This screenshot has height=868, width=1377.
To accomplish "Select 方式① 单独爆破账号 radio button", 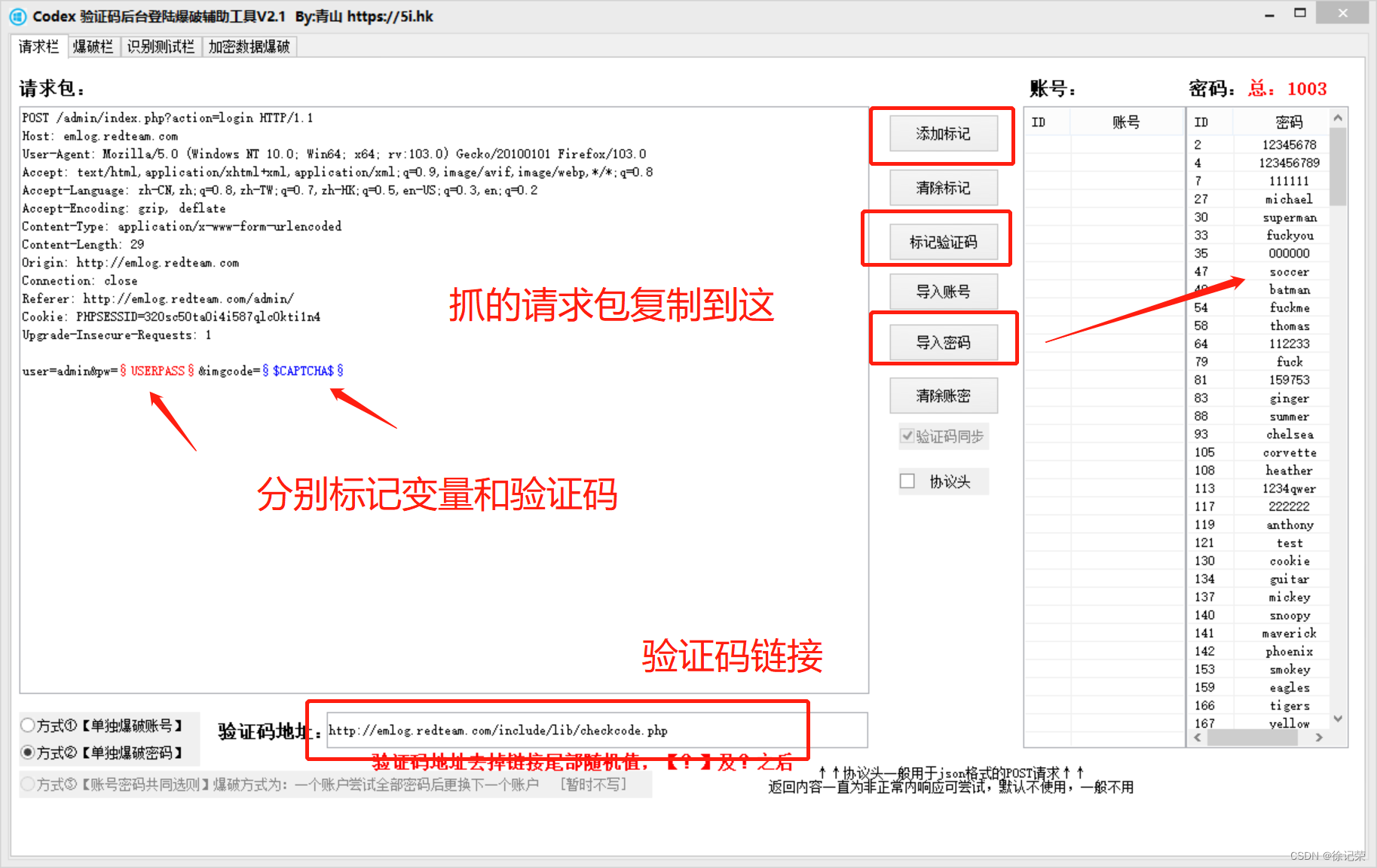I will pos(27,726).
